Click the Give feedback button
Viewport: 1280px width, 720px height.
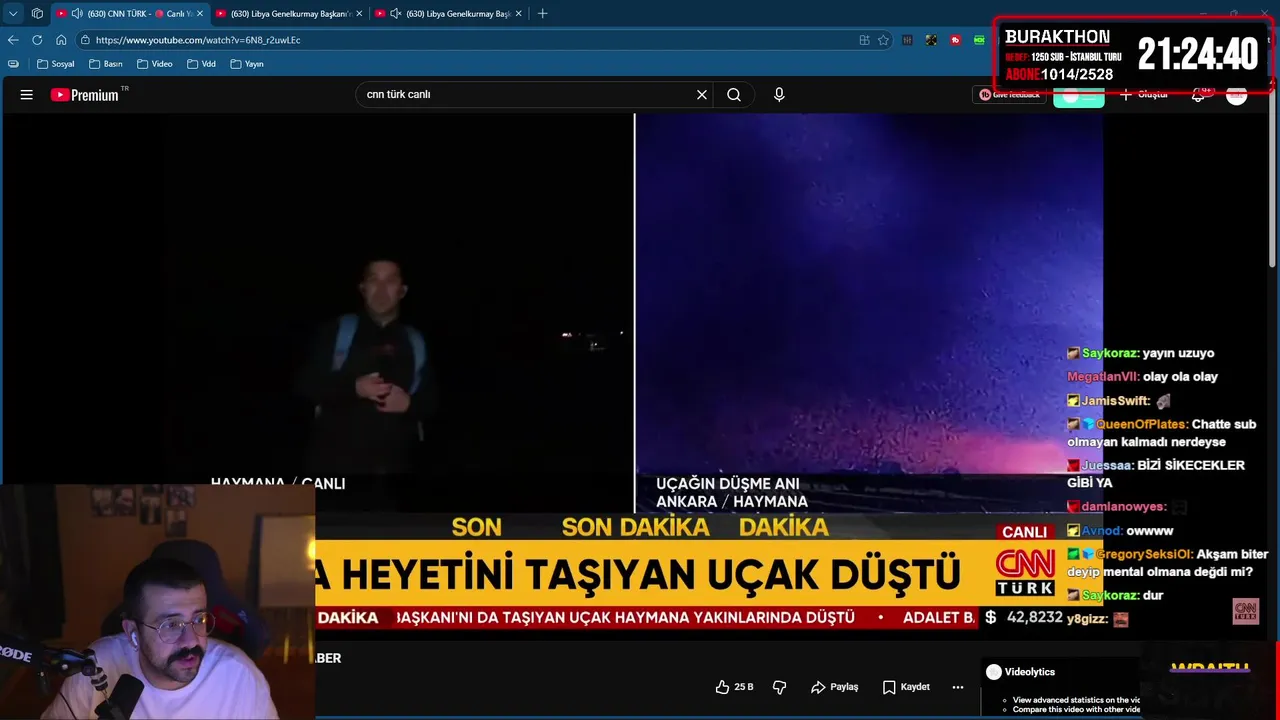(x=1009, y=95)
